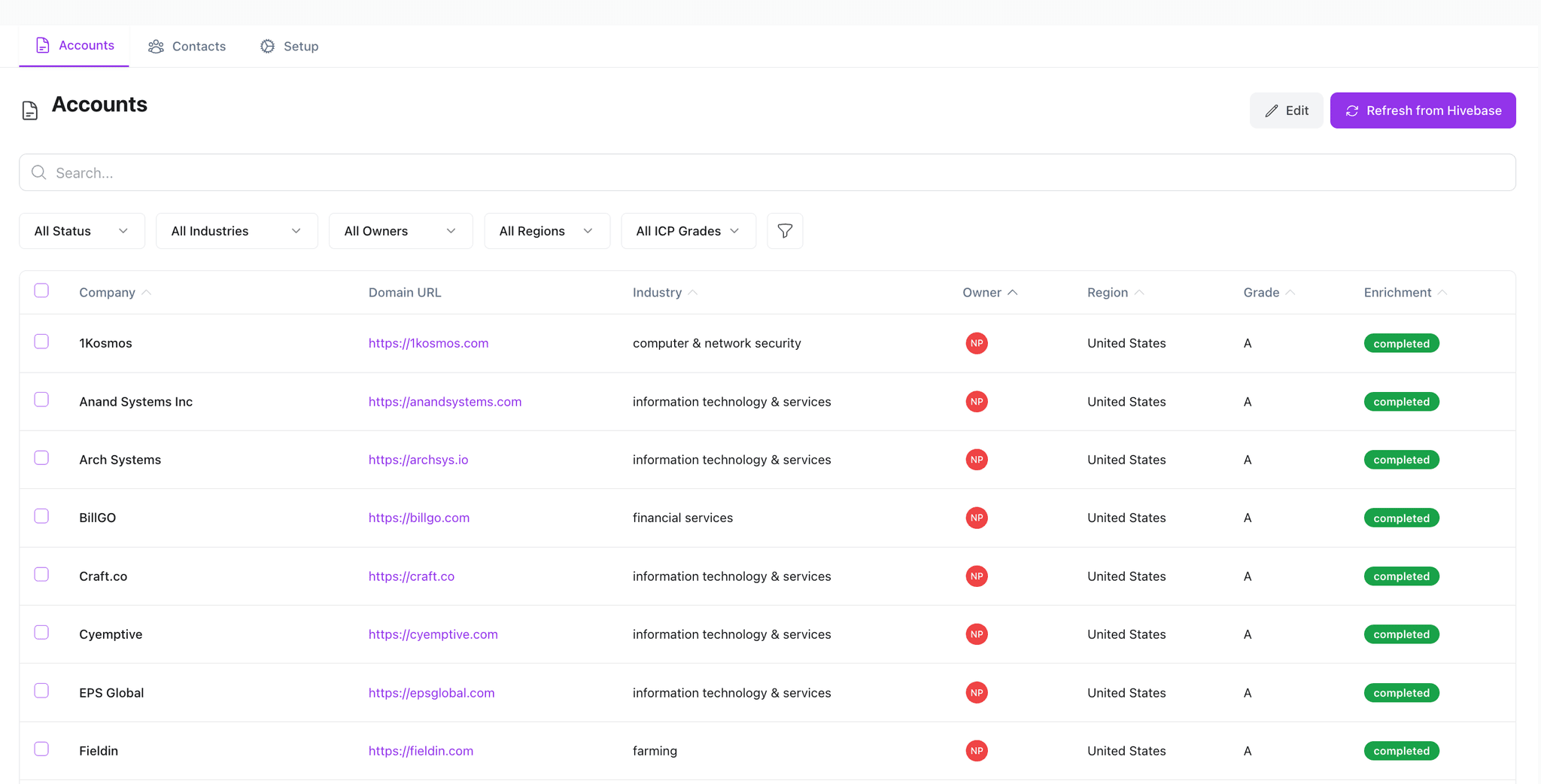This screenshot has height=784, width=1541.
Task: Click the document icon beside the Accounts heading
Action: point(29,109)
